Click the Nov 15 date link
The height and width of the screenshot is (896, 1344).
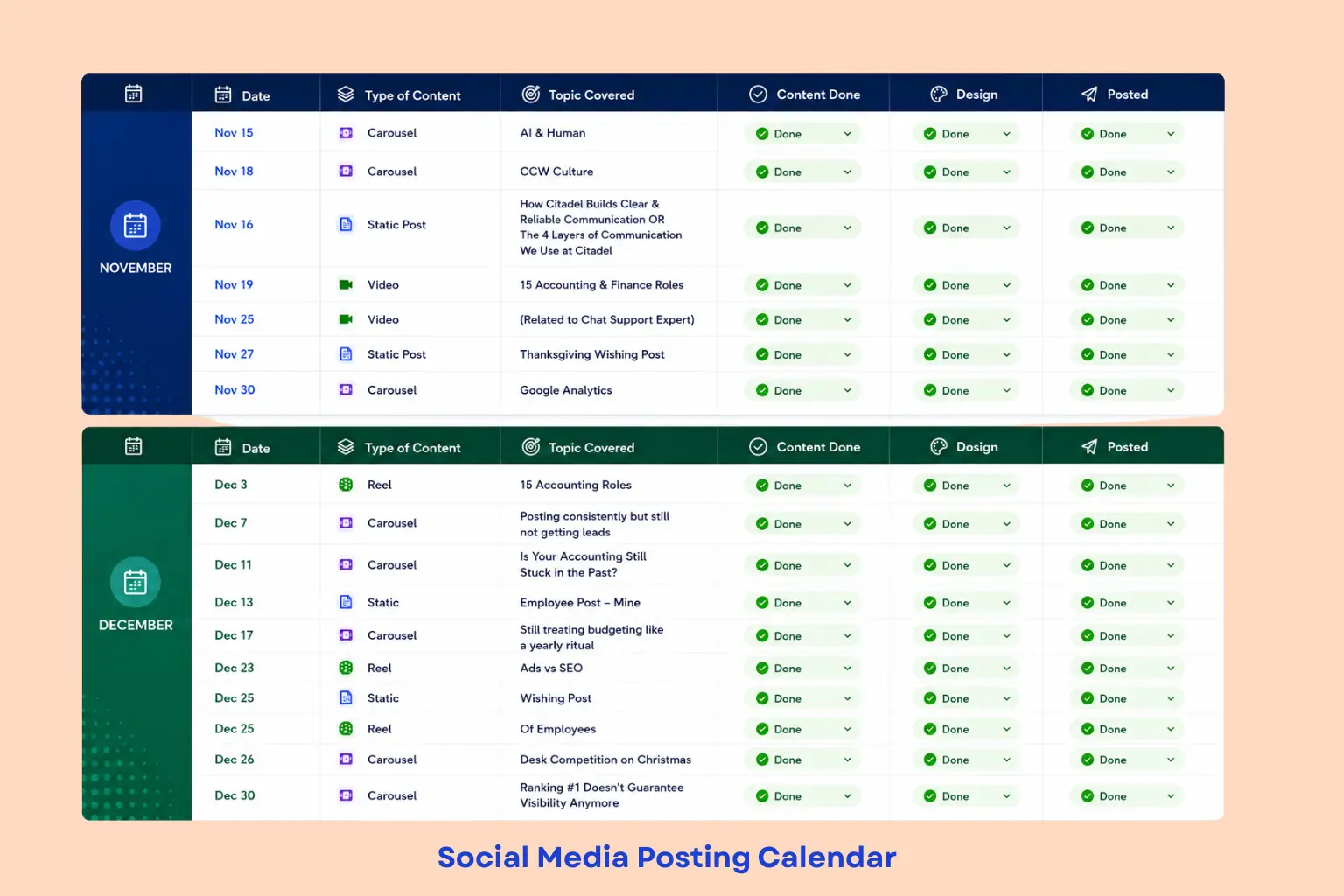pos(234,133)
